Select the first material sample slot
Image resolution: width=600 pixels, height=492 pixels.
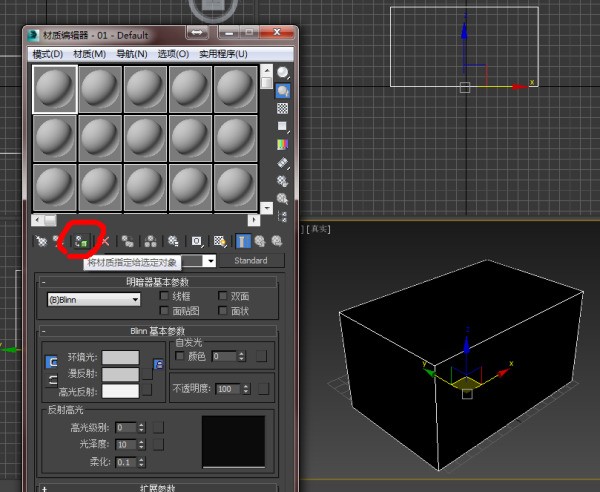pos(55,89)
